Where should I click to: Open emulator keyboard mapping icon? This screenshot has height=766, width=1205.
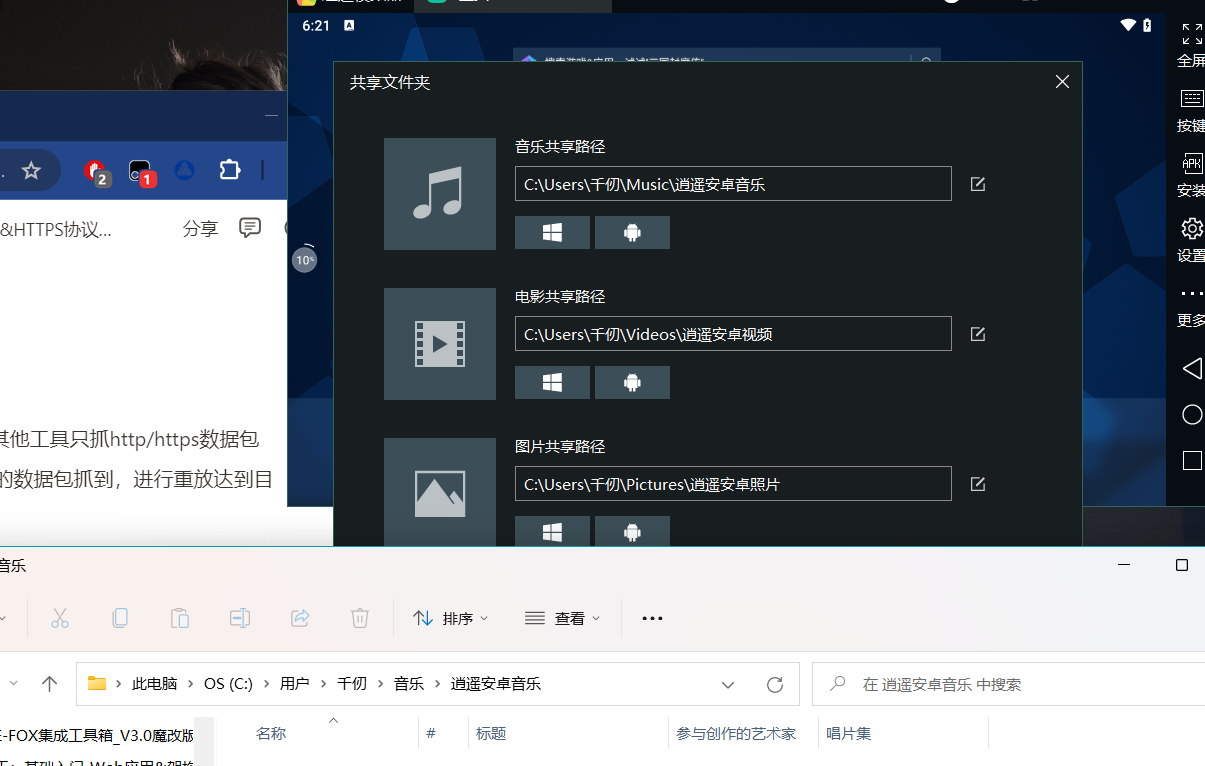coord(1192,99)
